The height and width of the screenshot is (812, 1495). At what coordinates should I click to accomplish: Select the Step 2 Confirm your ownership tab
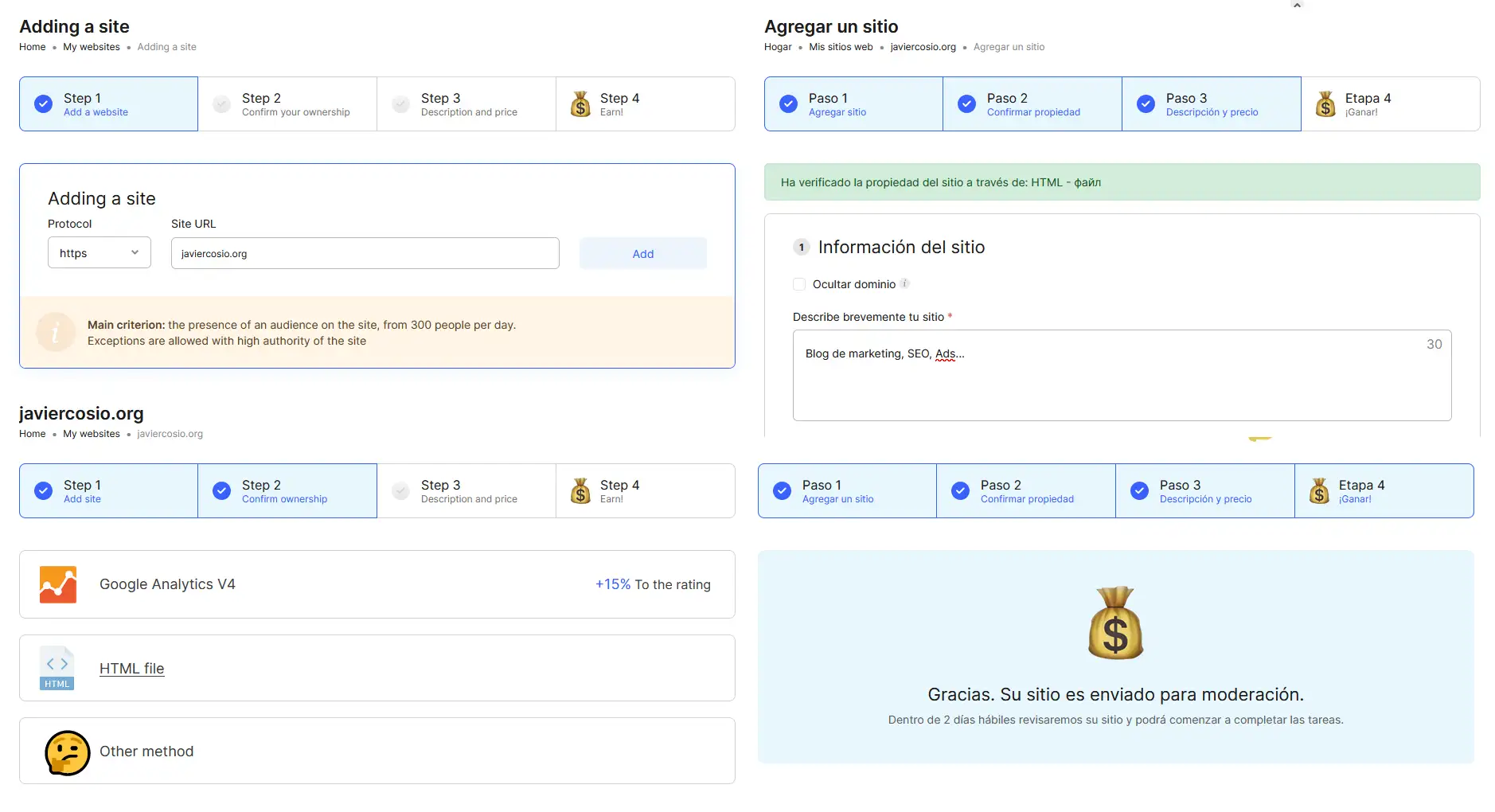(x=287, y=104)
